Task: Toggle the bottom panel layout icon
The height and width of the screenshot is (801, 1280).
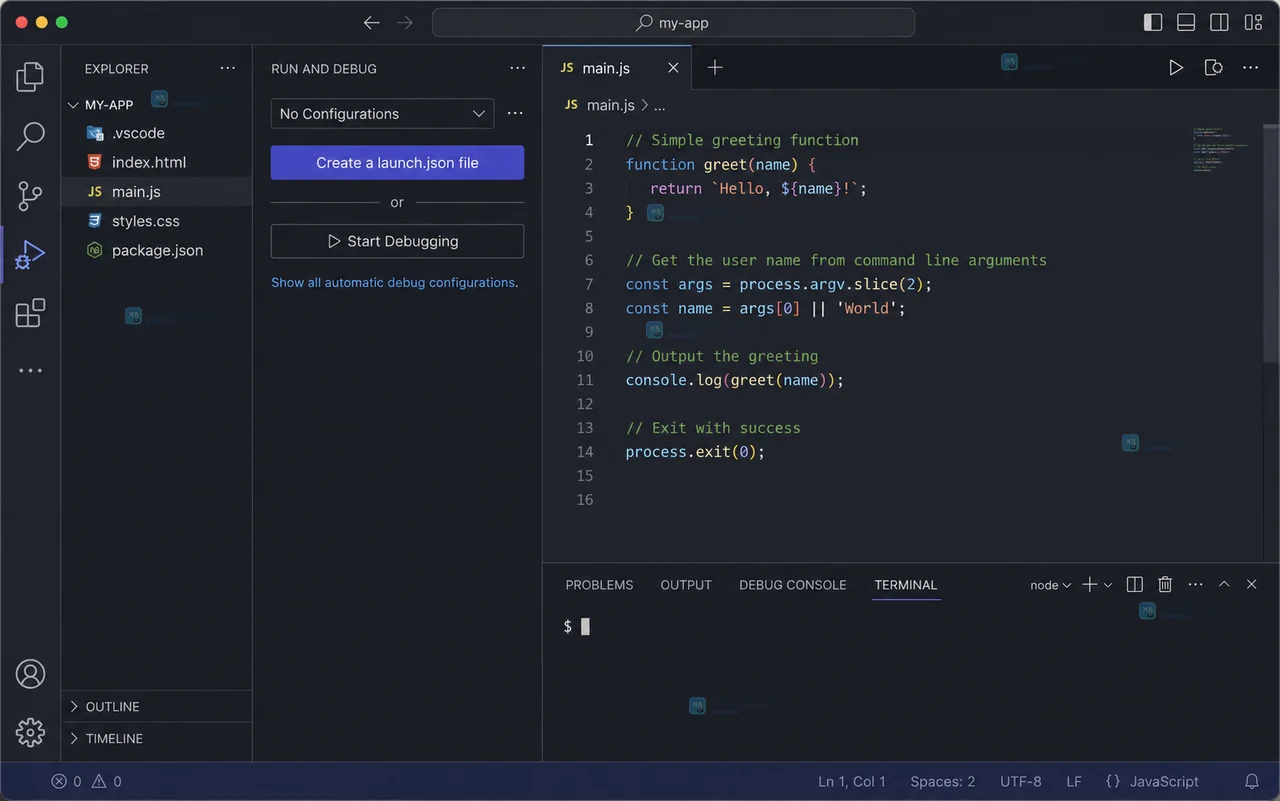Action: (1186, 22)
